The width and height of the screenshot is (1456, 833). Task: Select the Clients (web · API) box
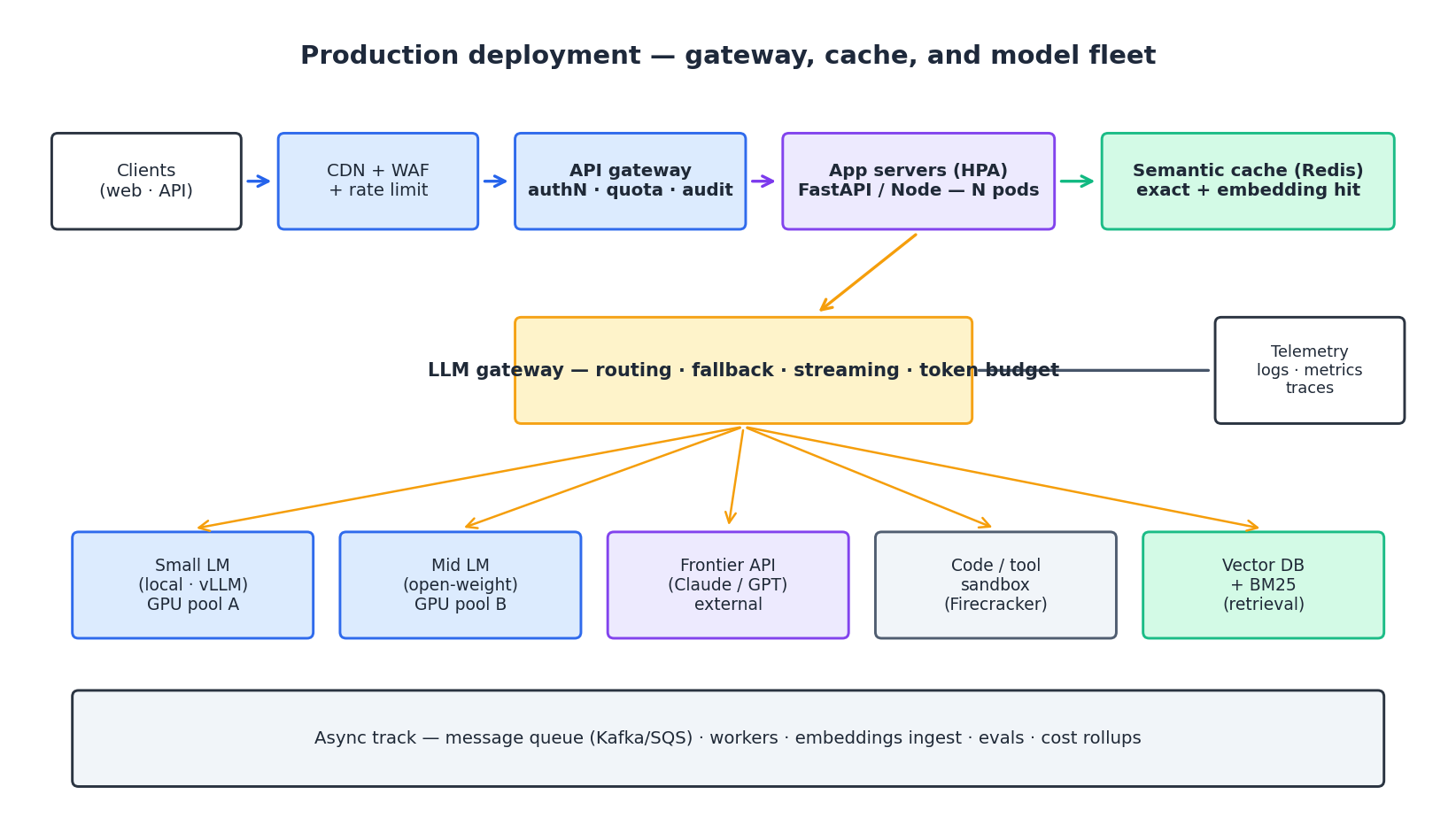[146, 180]
